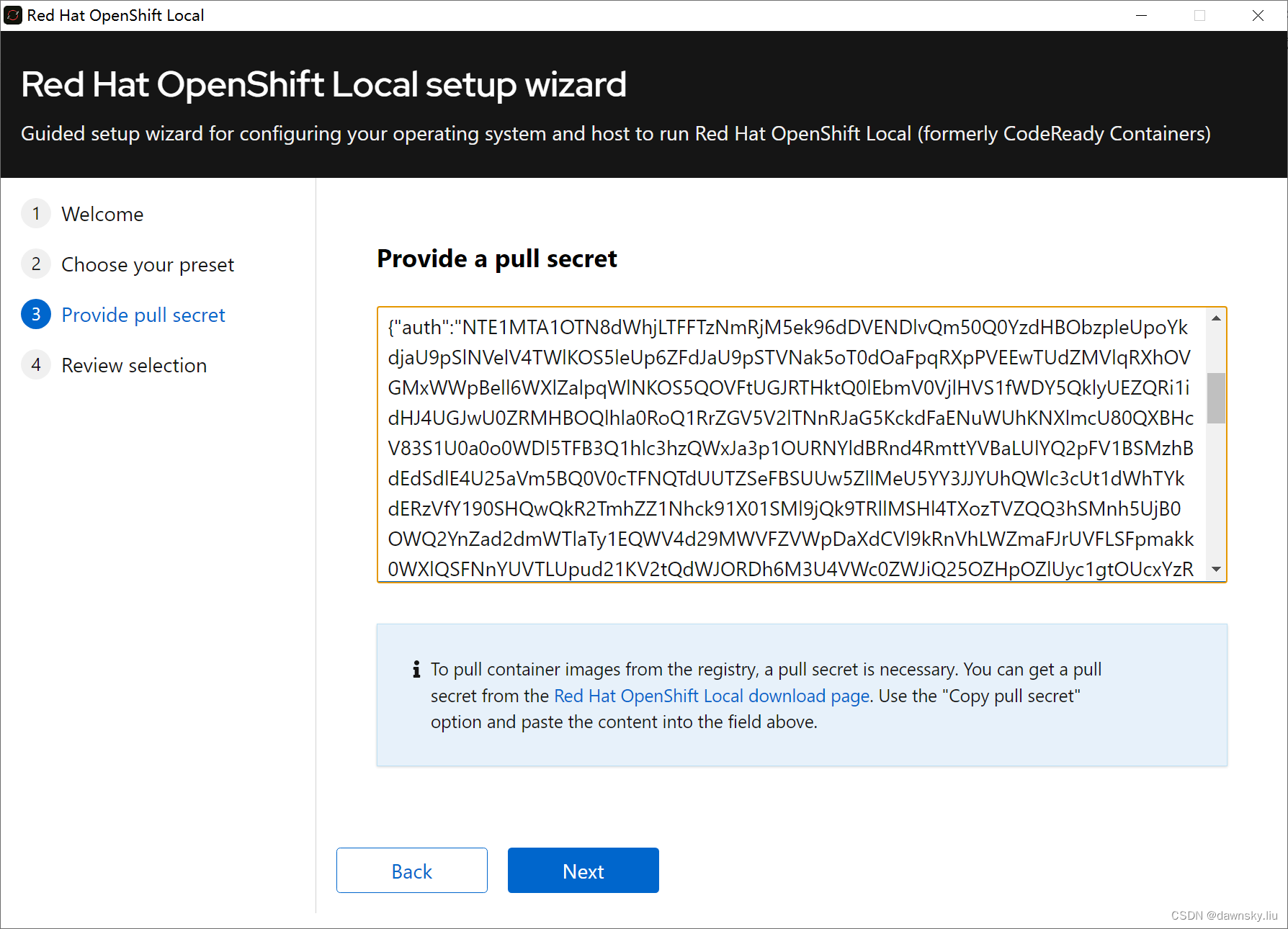Click the Next button
The height and width of the screenshot is (929, 1288).
(x=583, y=870)
